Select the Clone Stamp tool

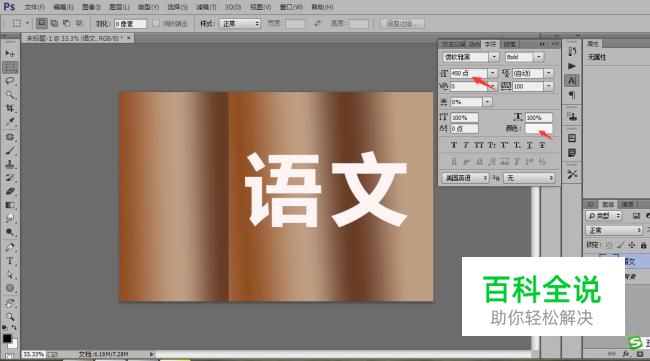coord(10,164)
